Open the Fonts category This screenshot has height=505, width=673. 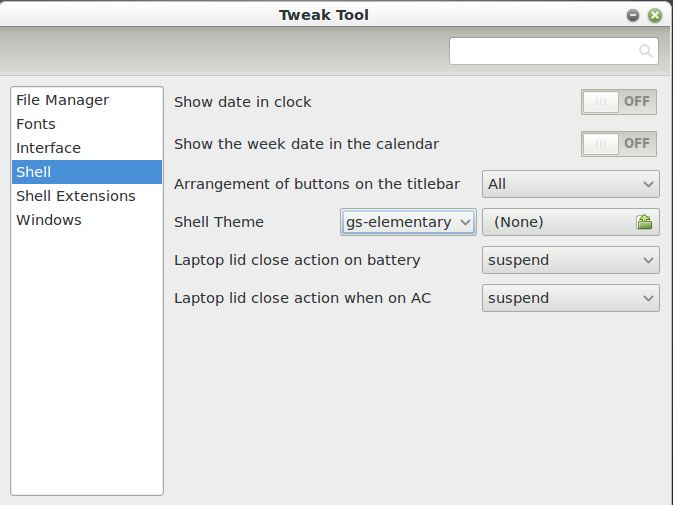pos(36,124)
